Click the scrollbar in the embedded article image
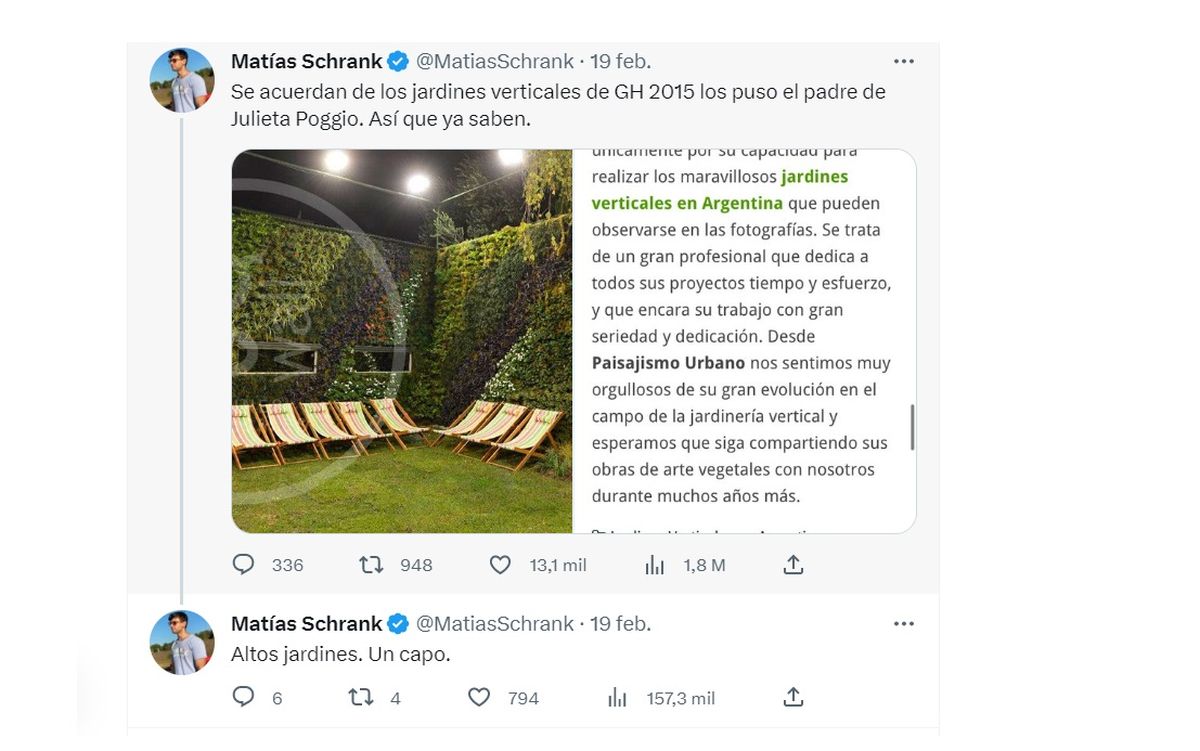Screen dimensions: 1200x751 [x=912, y=427]
